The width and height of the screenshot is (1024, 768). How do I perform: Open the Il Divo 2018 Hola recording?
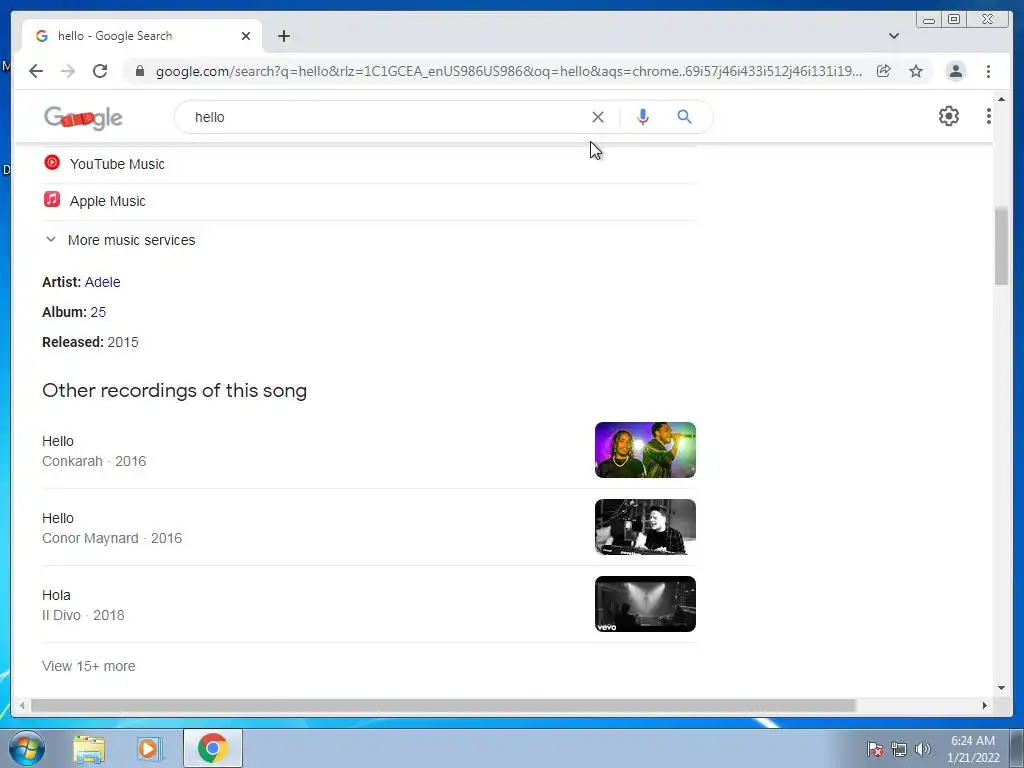[369, 605]
